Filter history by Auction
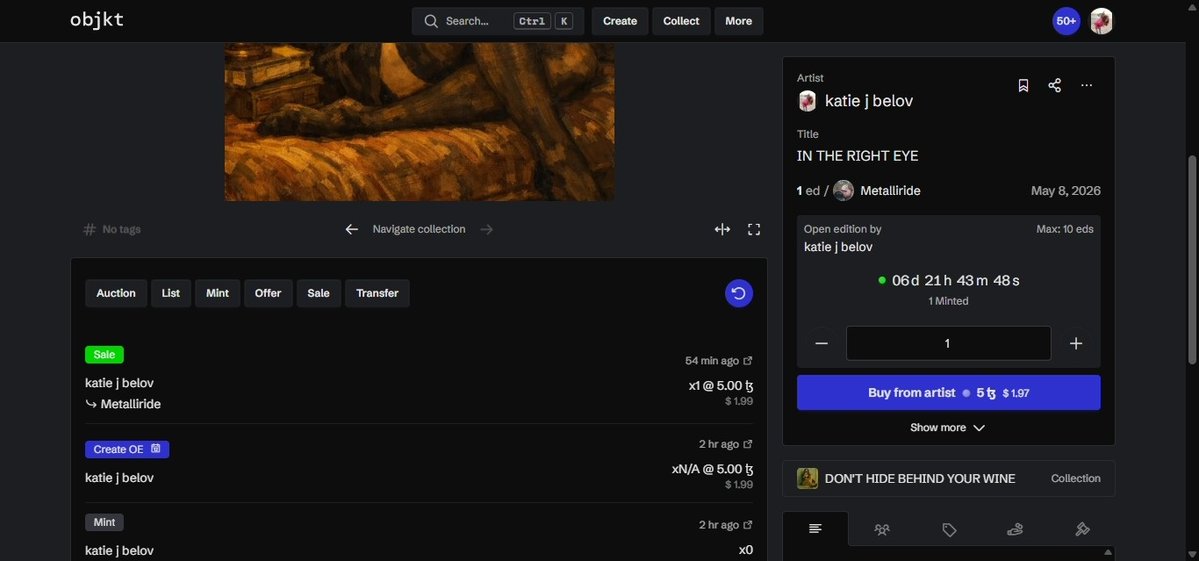 pos(116,293)
